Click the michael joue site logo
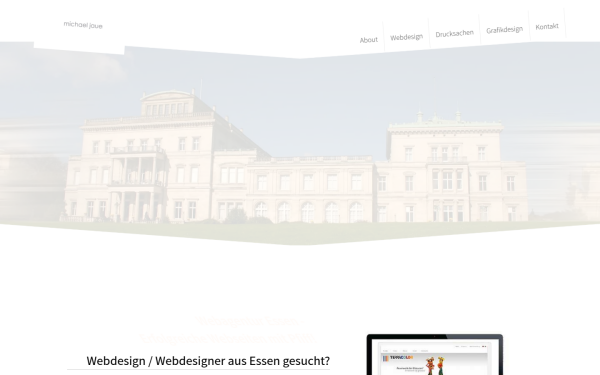This screenshot has height=375, width=600. (83, 25)
